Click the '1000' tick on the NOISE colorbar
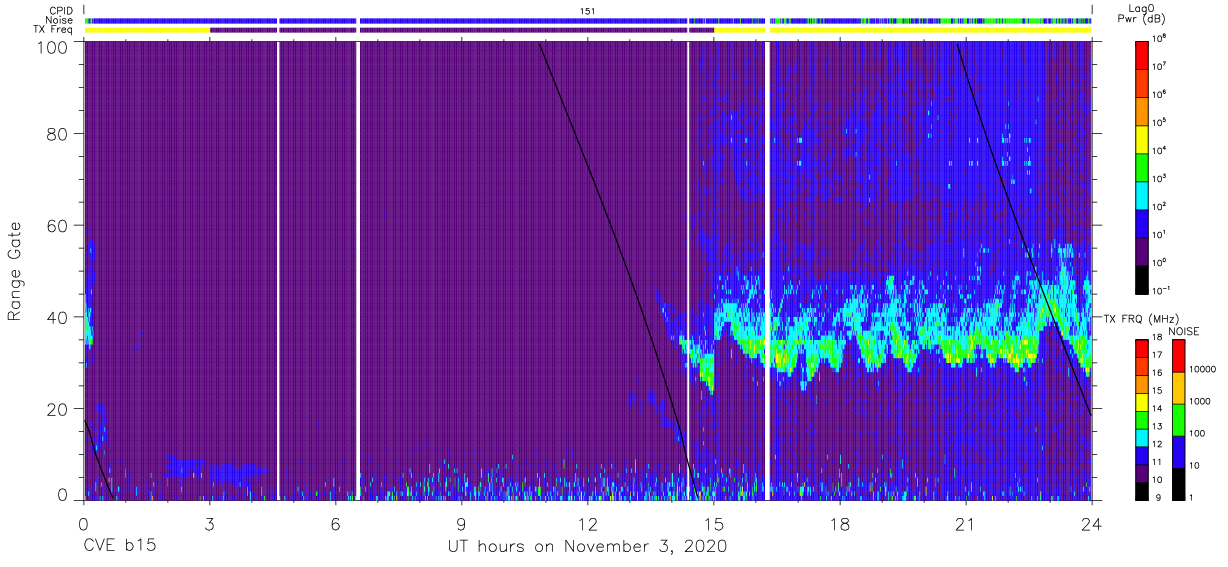1228x567 pixels. (x=1199, y=403)
